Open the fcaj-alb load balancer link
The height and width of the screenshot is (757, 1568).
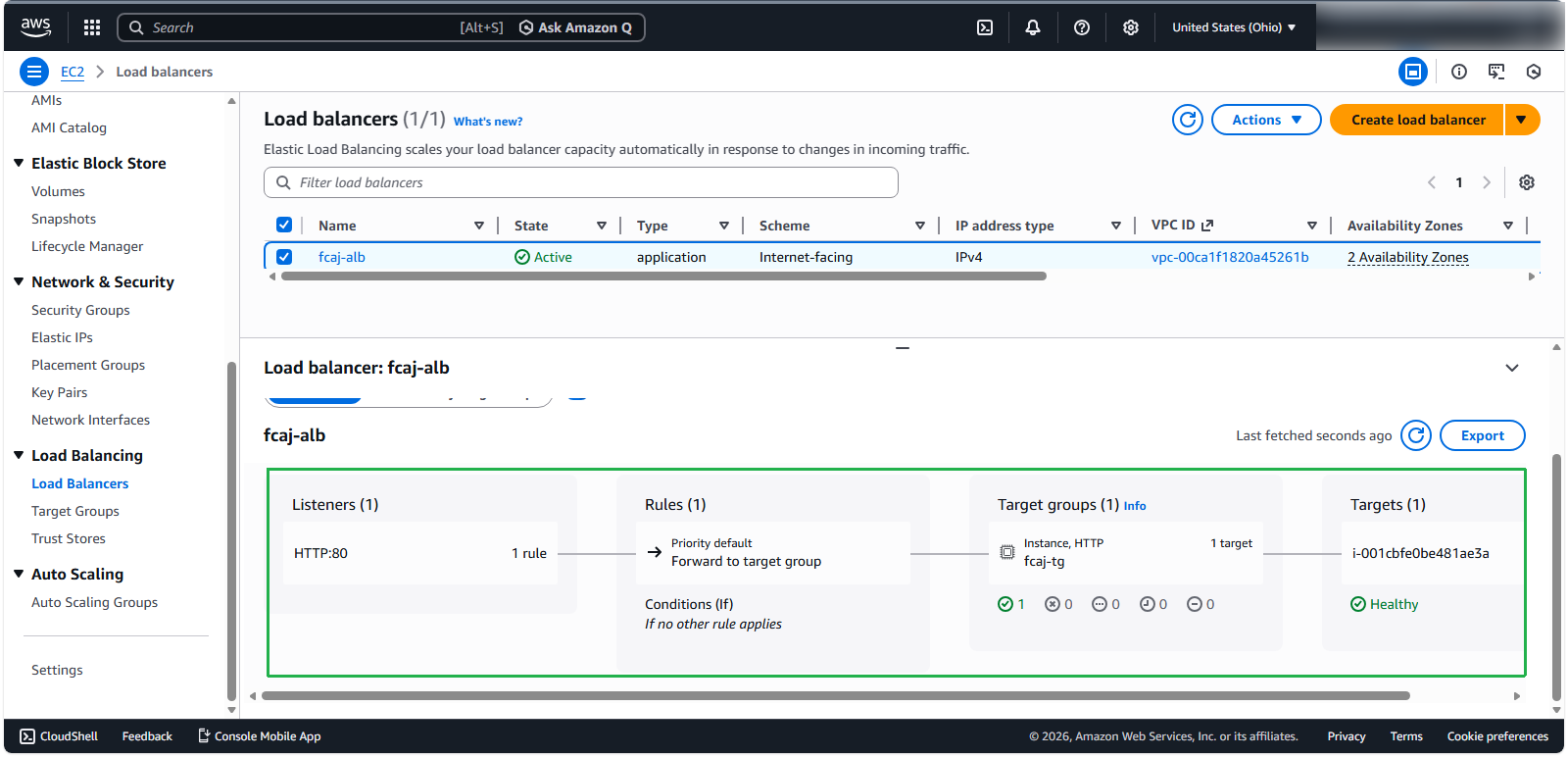[x=342, y=257]
